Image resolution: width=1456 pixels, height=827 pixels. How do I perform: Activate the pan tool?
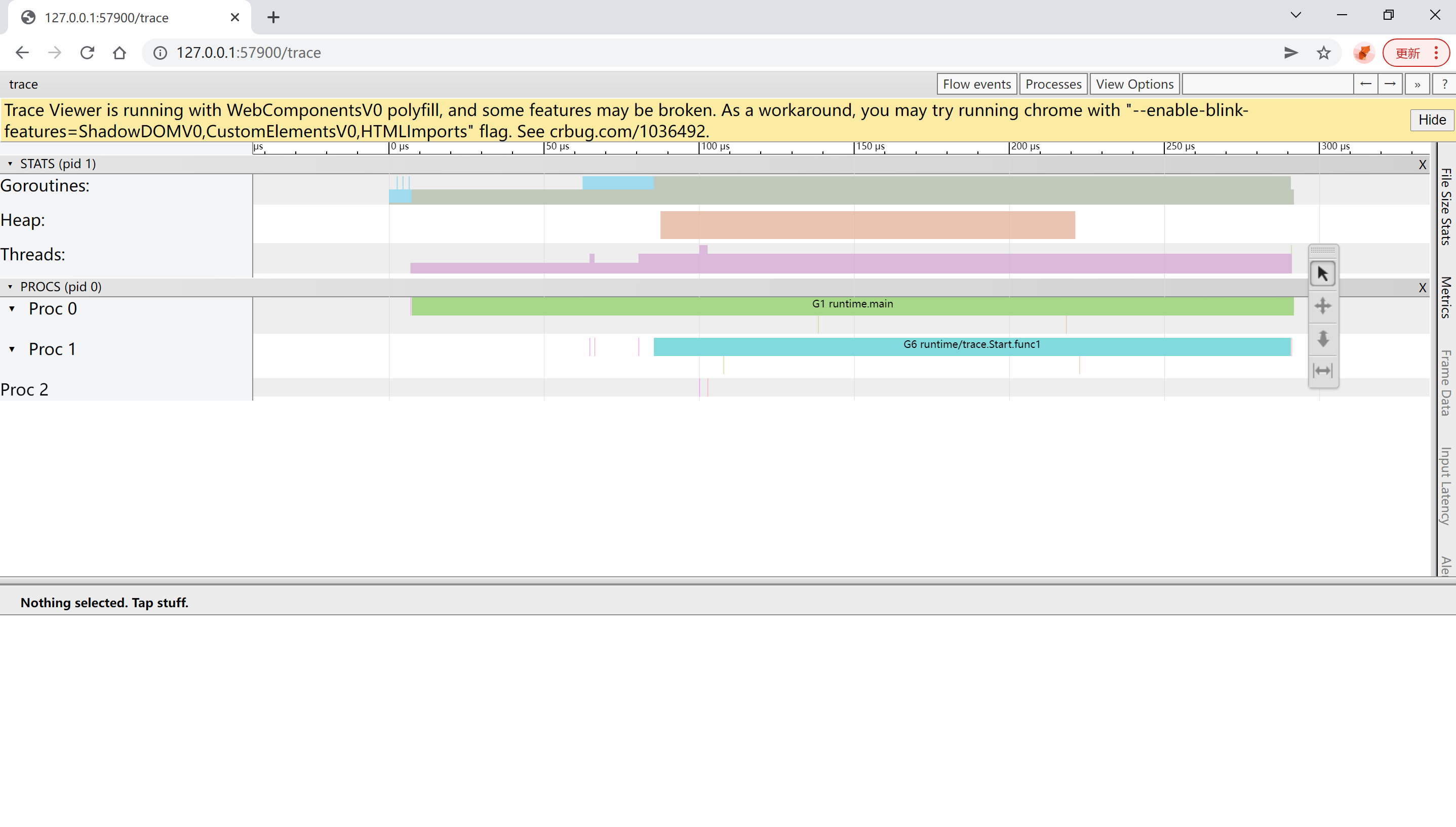tap(1322, 306)
